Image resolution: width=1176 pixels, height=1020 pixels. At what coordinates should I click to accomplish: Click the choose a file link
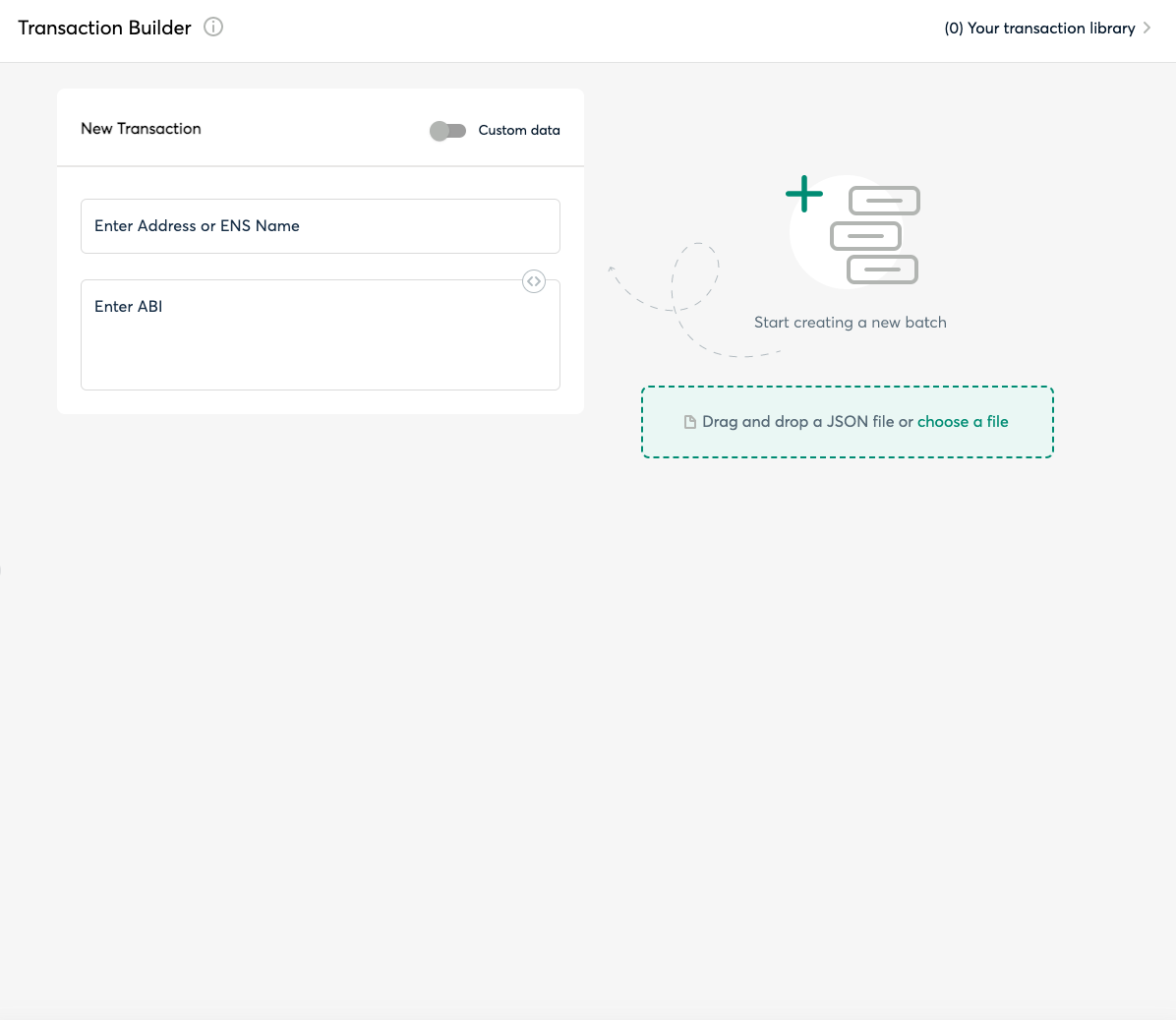963,421
